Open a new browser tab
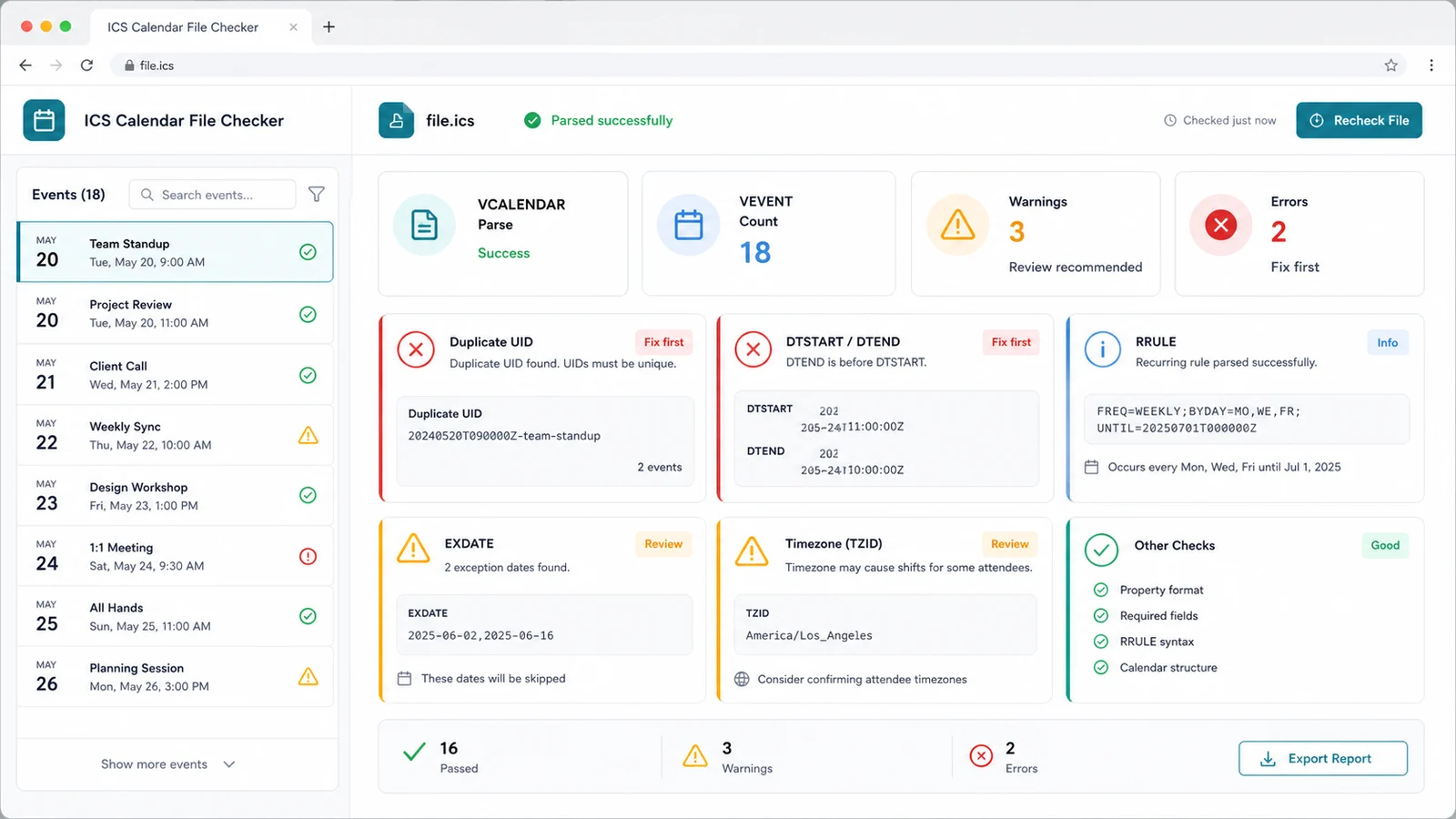Screen dimensions: 1456x819 [x=329, y=27]
